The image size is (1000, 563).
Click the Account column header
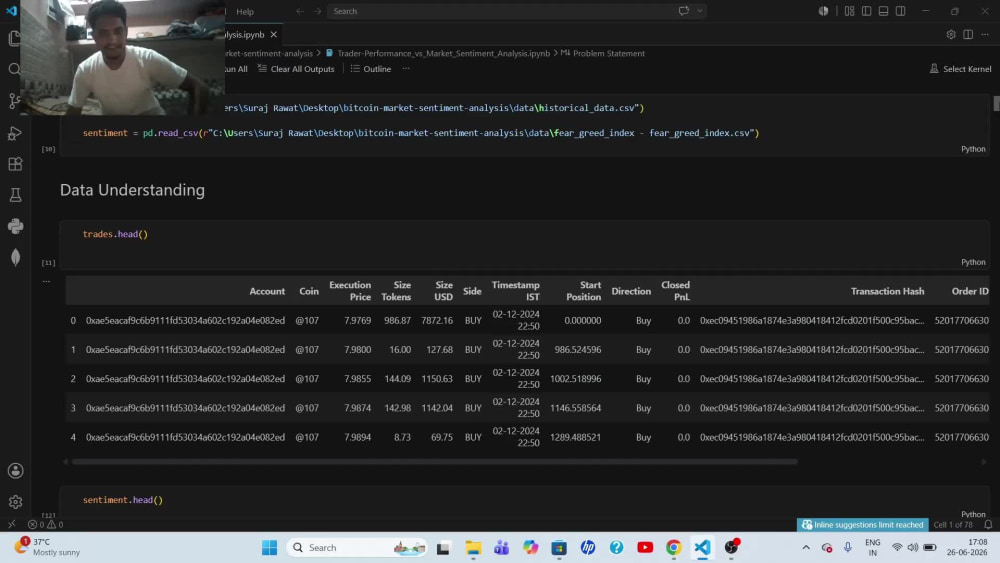267,291
